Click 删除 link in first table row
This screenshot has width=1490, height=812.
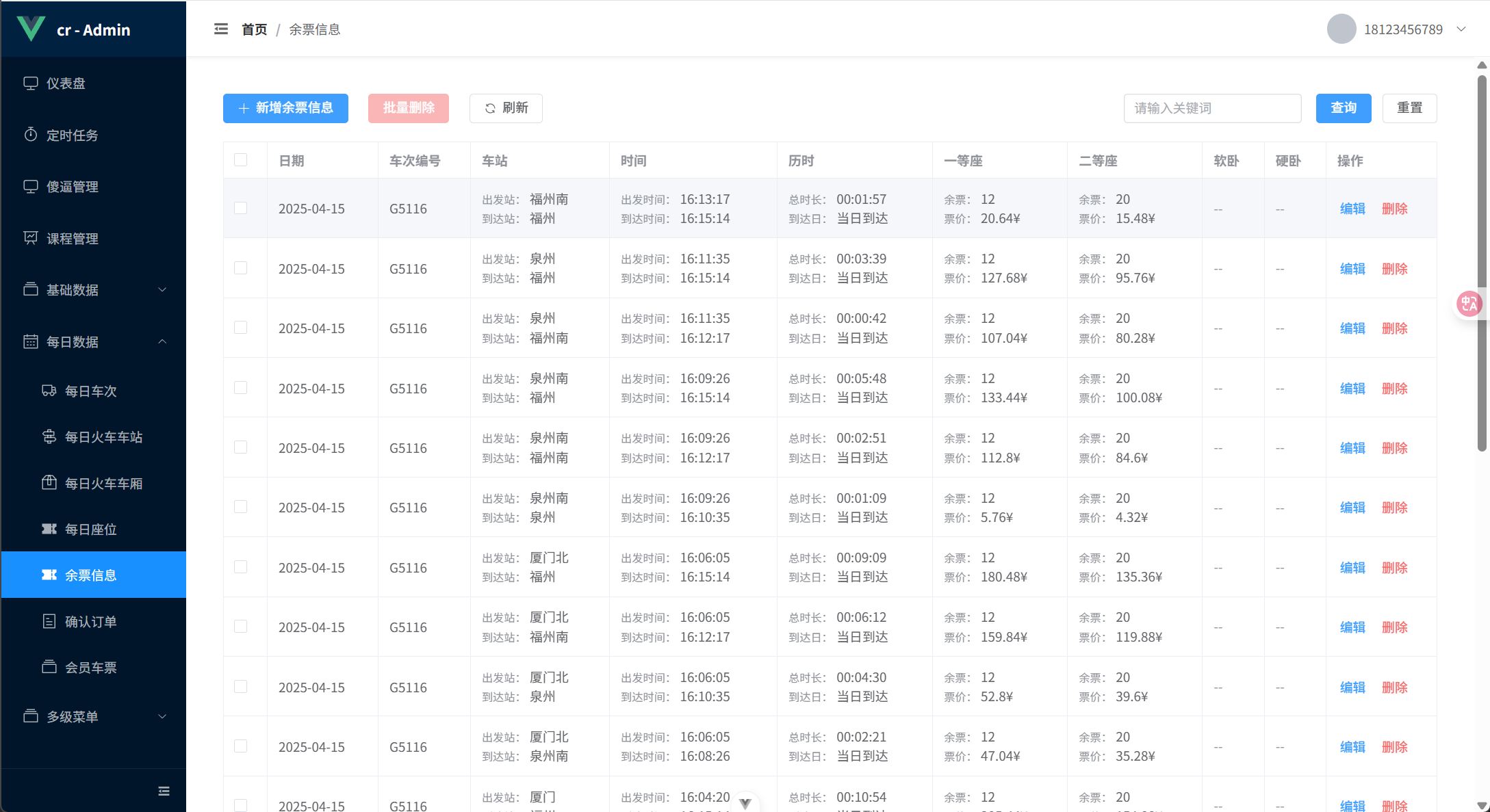click(x=1394, y=209)
